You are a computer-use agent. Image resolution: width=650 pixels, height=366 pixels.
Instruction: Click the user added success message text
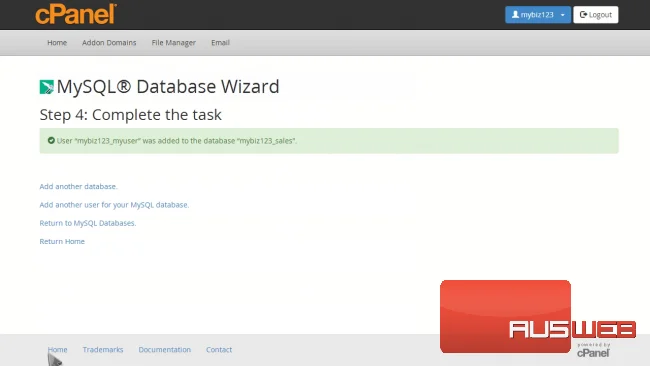point(177,141)
